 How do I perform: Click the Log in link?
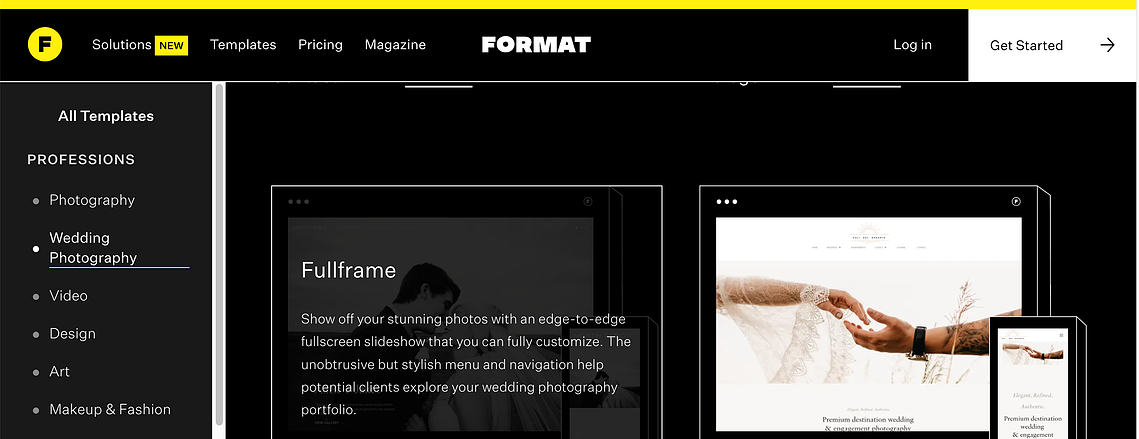(912, 44)
